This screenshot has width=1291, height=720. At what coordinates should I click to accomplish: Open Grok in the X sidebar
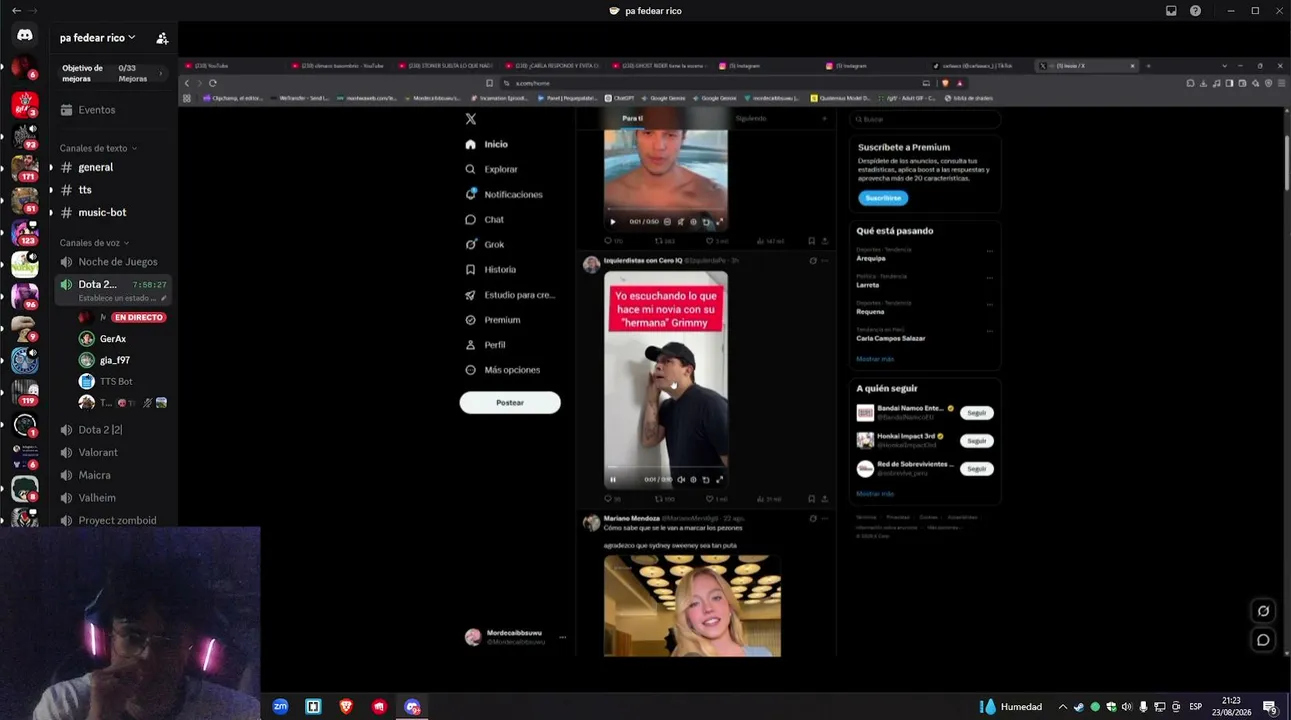[x=485, y=244]
